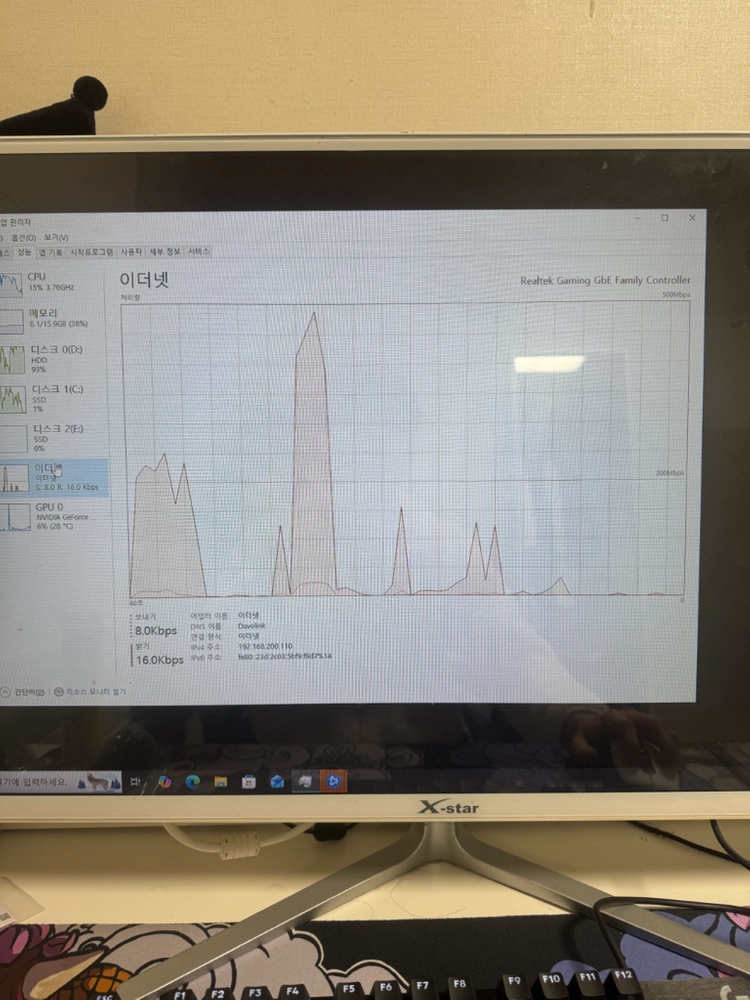The image size is (750, 1000).
Task: Open 리소스 모니터 열기 link
Action: [x=90, y=692]
